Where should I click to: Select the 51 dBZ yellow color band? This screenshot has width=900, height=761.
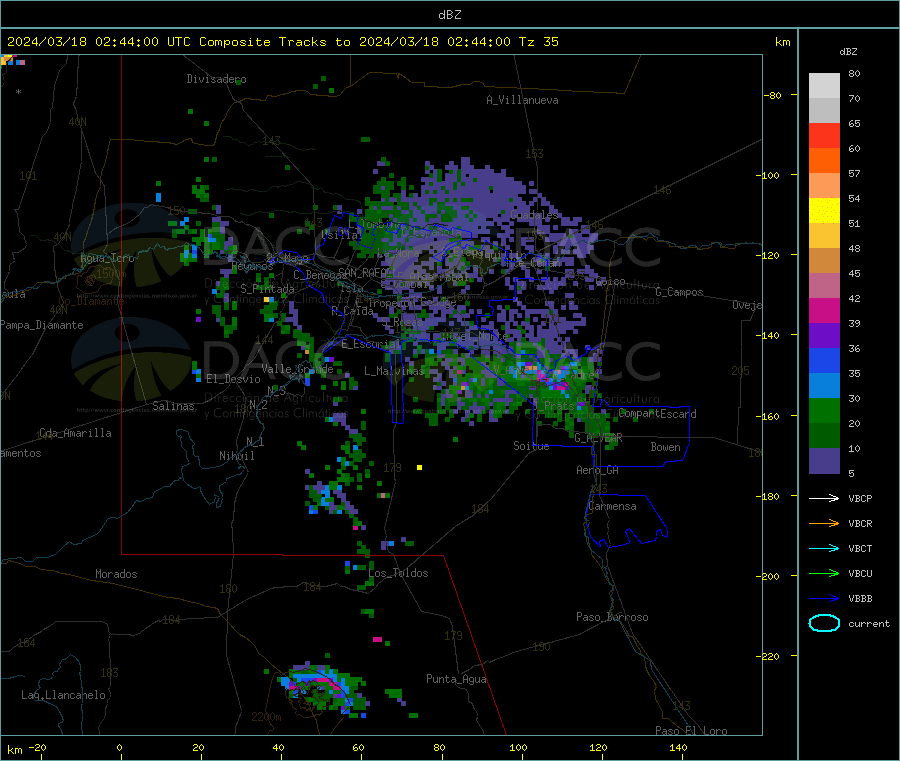[824, 211]
